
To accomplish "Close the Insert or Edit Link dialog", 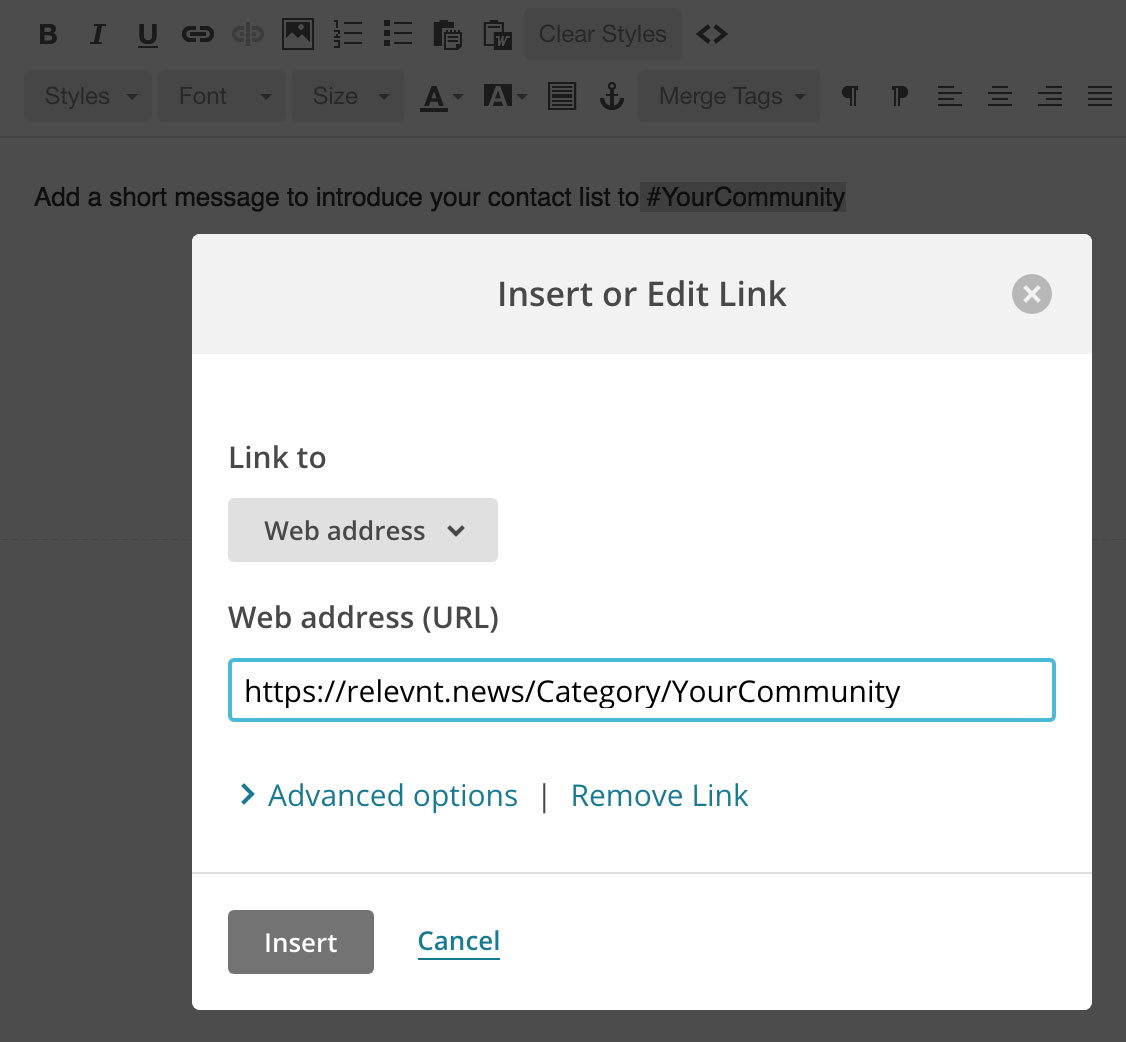I will point(1032,294).
